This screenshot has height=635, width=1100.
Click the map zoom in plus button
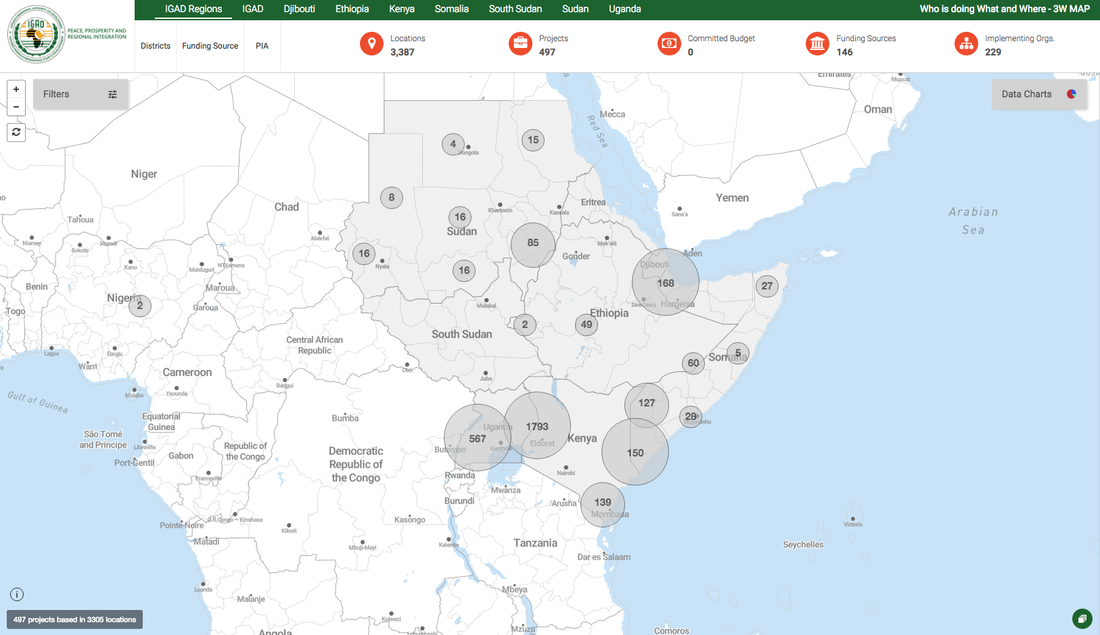click(16, 89)
